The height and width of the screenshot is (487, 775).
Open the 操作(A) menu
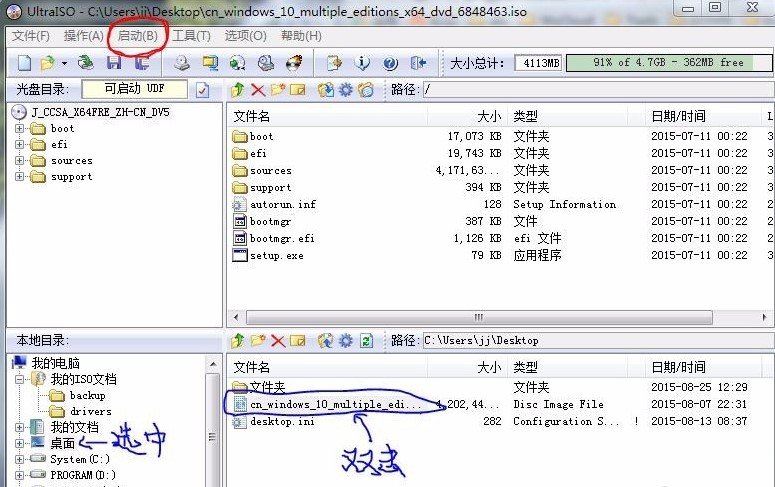[84, 36]
